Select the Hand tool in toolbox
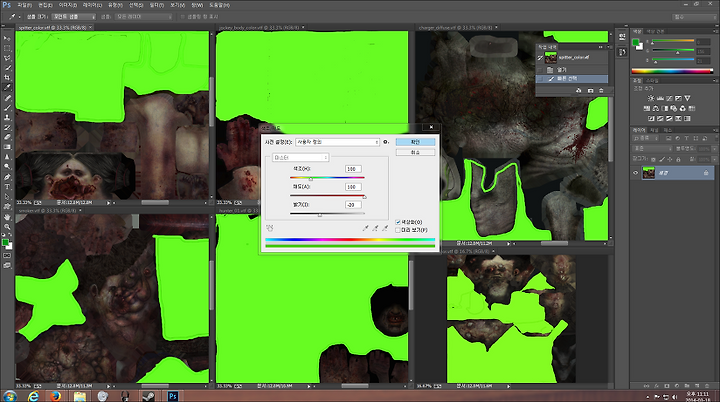This screenshot has height=402, width=720. [x=7, y=217]
